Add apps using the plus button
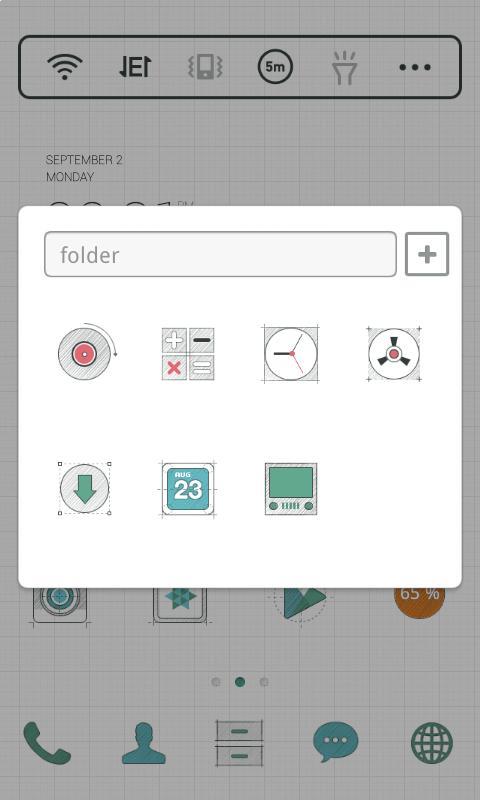480x800 pixels. pyautogui.click(x=427, y=254)
